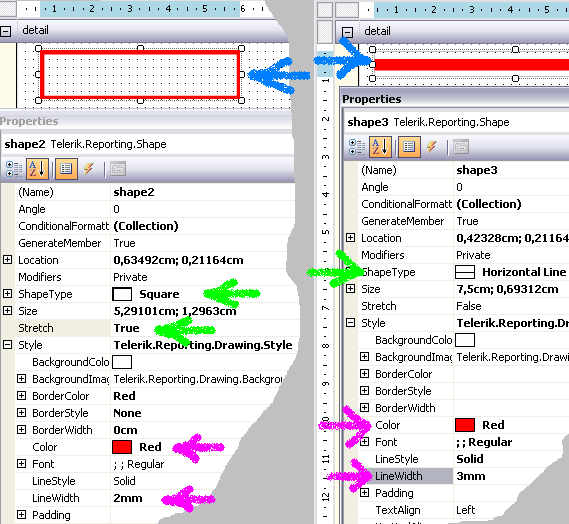Click ConditionalFormatting (Collection) in shape2
Viewport: 569px width, 524px height.
point(146,226)
